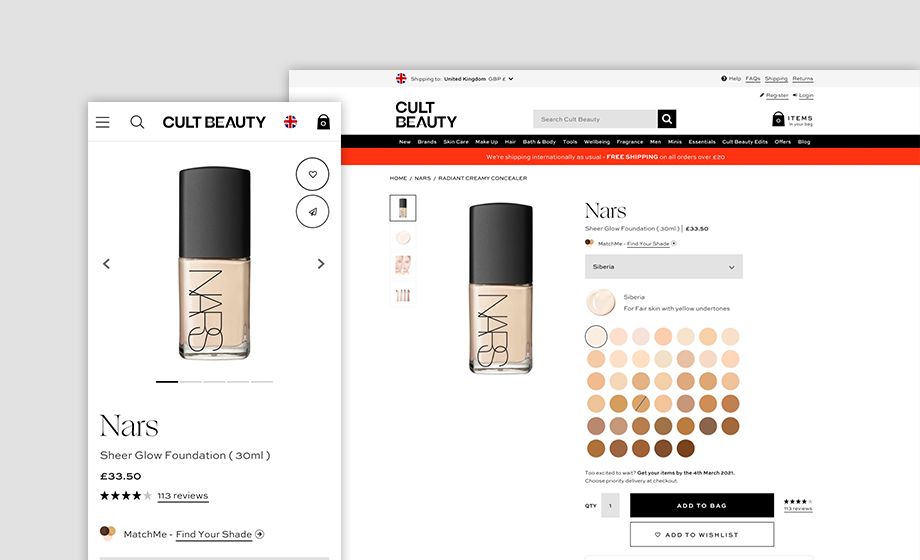Click the desktop 113 reviews text

coord(798,509)
